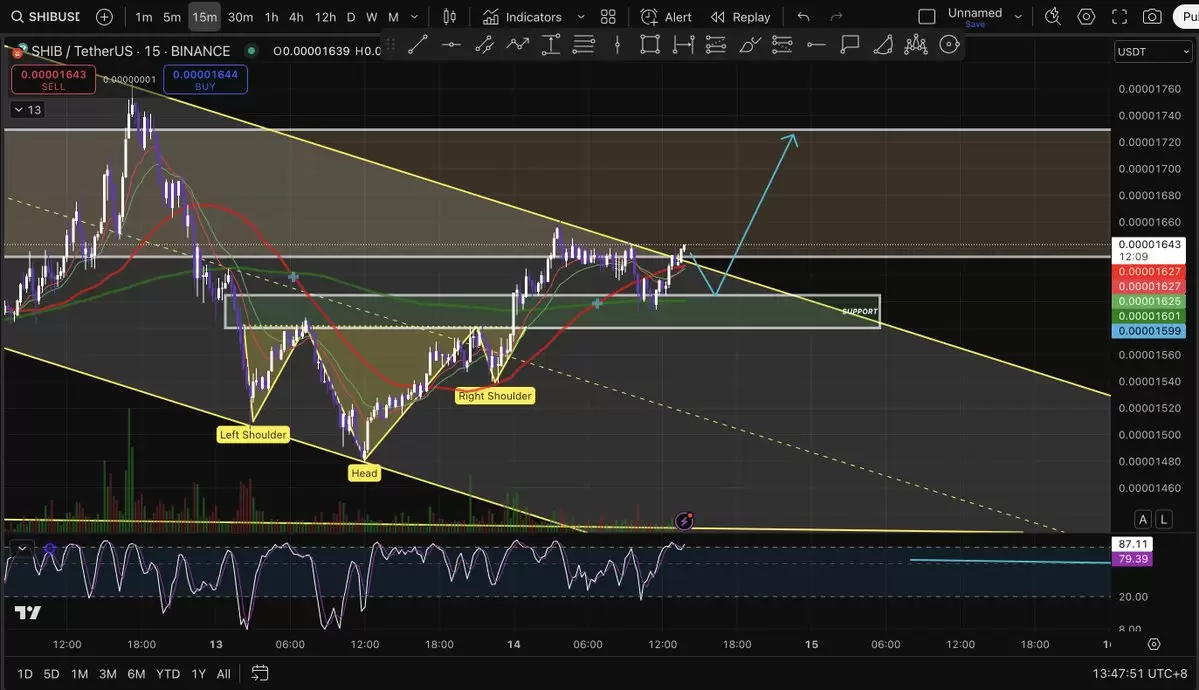Select the long position tool
1199x690 pixels.
pos(716,45)
